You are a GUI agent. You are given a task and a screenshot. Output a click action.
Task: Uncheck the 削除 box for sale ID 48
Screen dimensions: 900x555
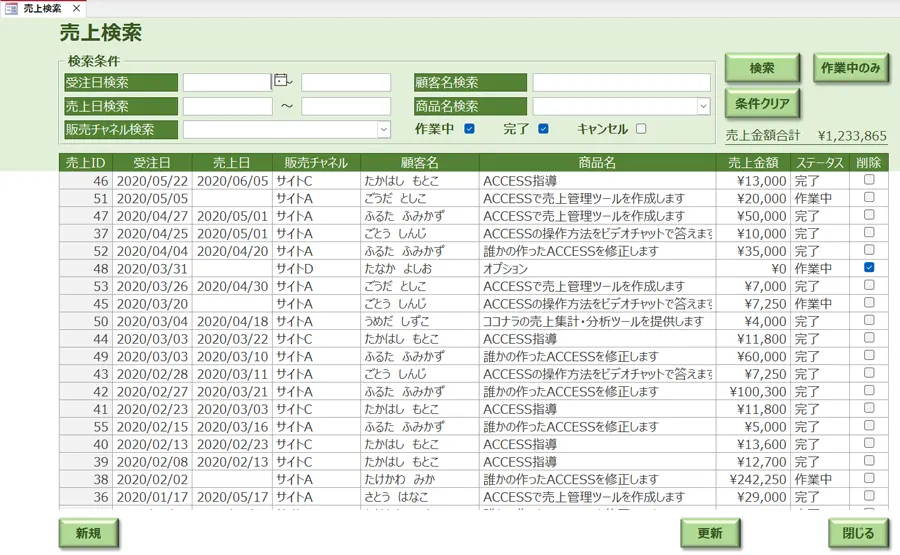pyautogui.click(x=869, y=268)
